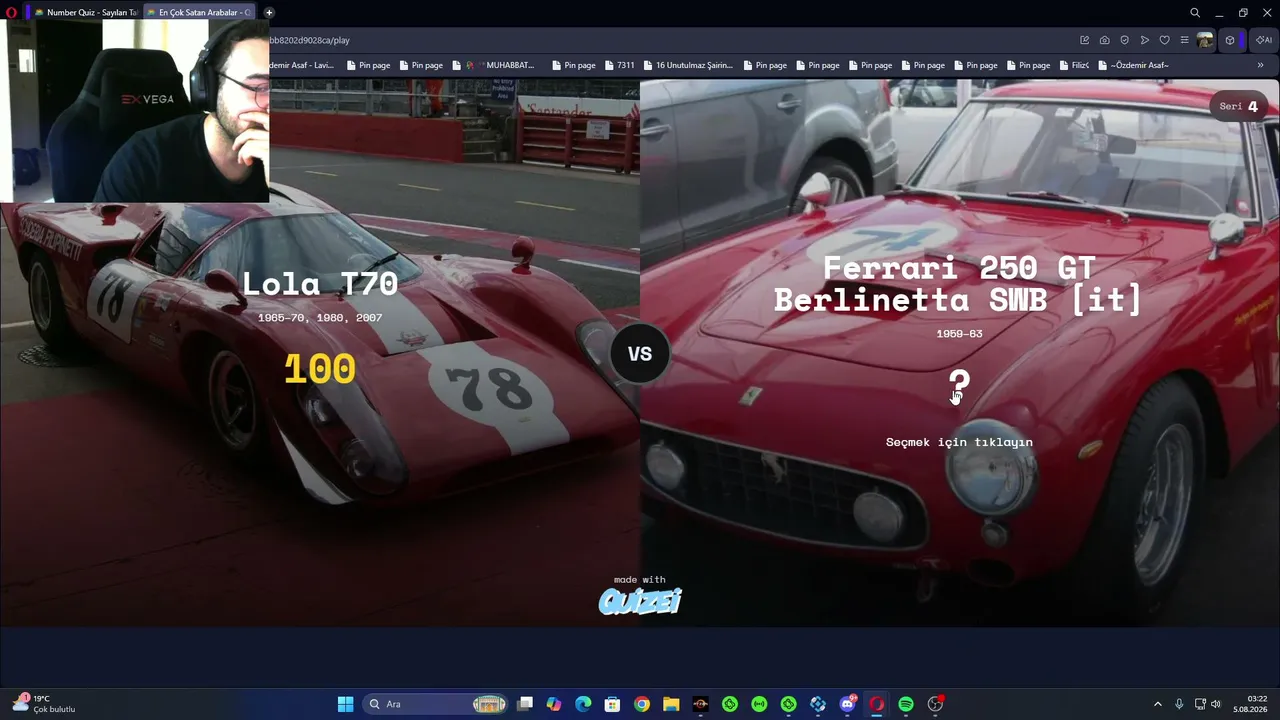This screenshot has width=1280, height=720.
Task: Click the microphone icon in system tray
Action: 1179,704
